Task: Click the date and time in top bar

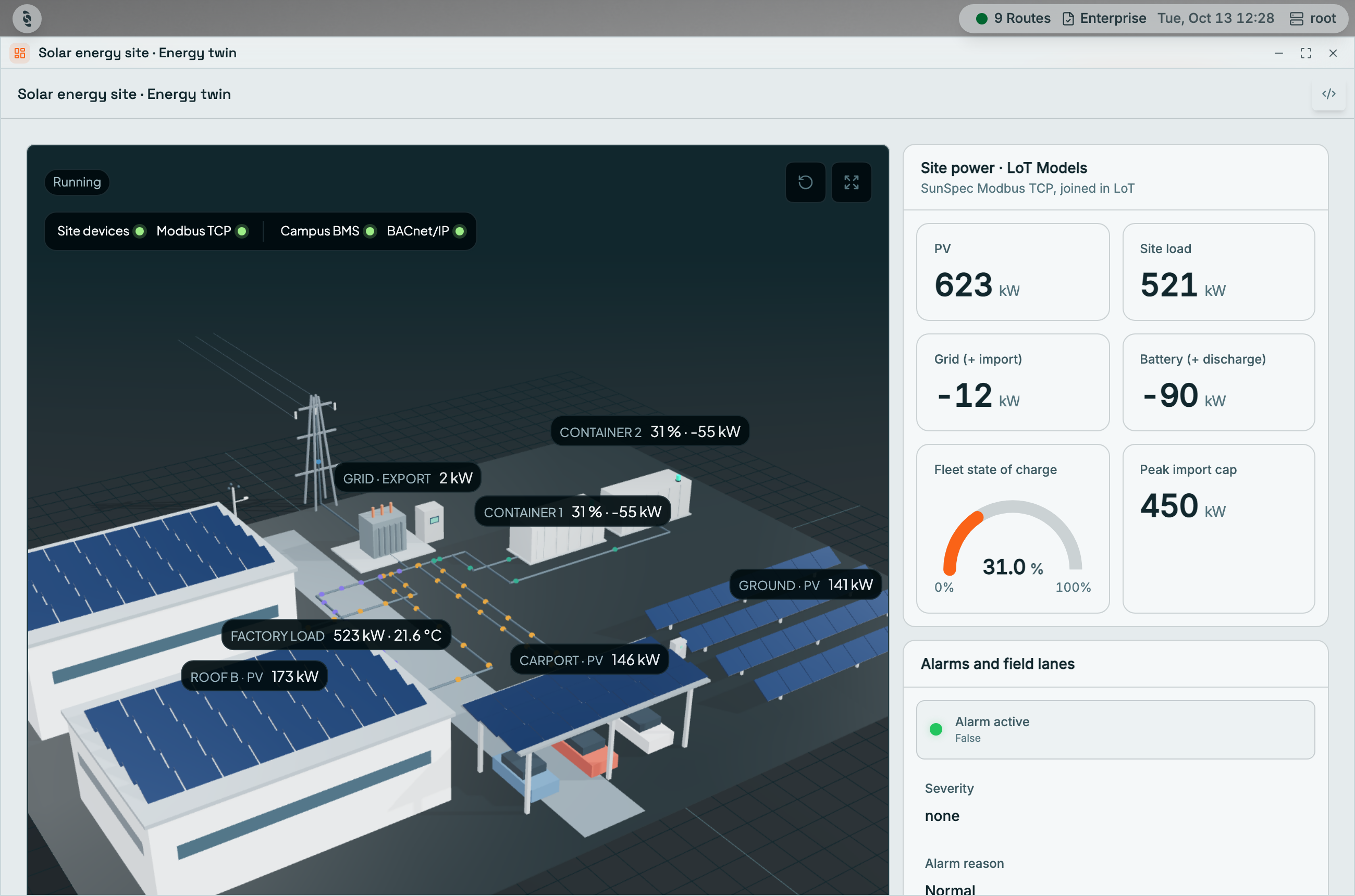Action: coord(1215,18)
